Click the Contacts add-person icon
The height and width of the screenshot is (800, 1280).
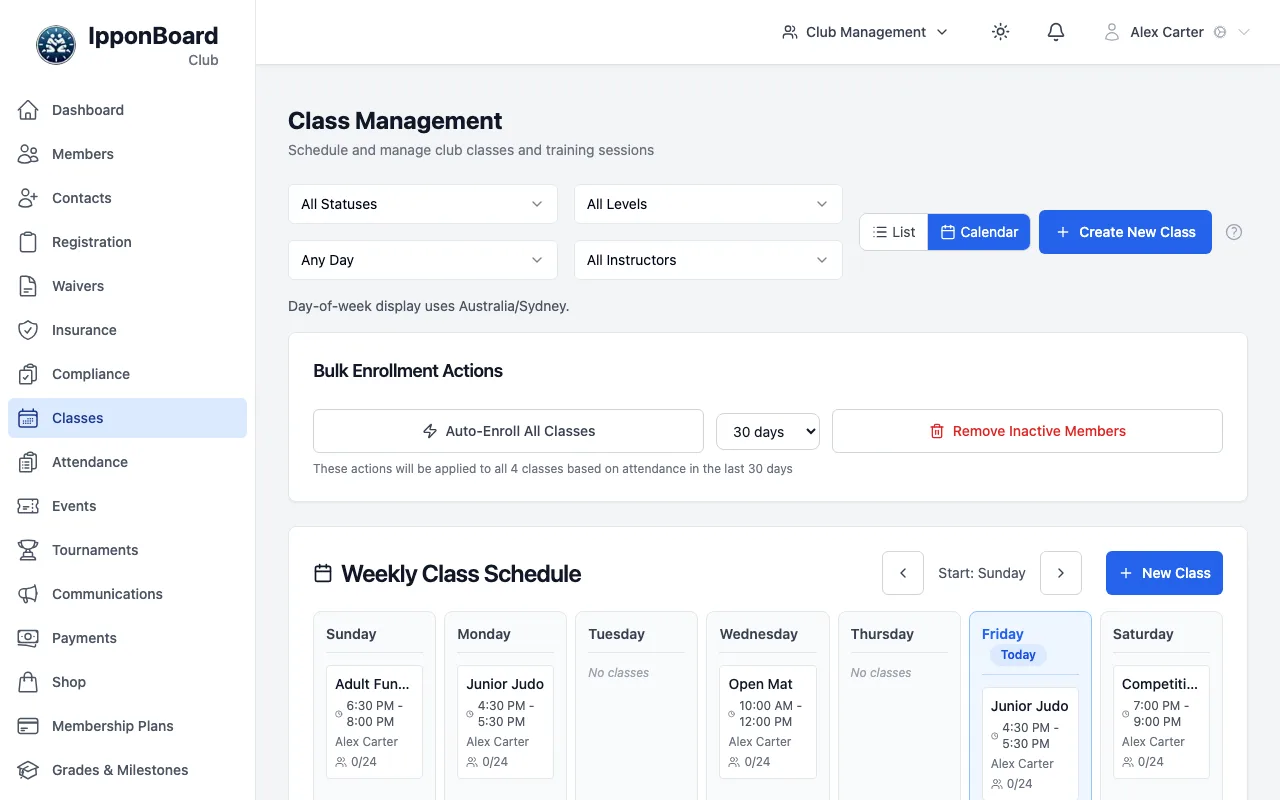(x=28, y=198)
